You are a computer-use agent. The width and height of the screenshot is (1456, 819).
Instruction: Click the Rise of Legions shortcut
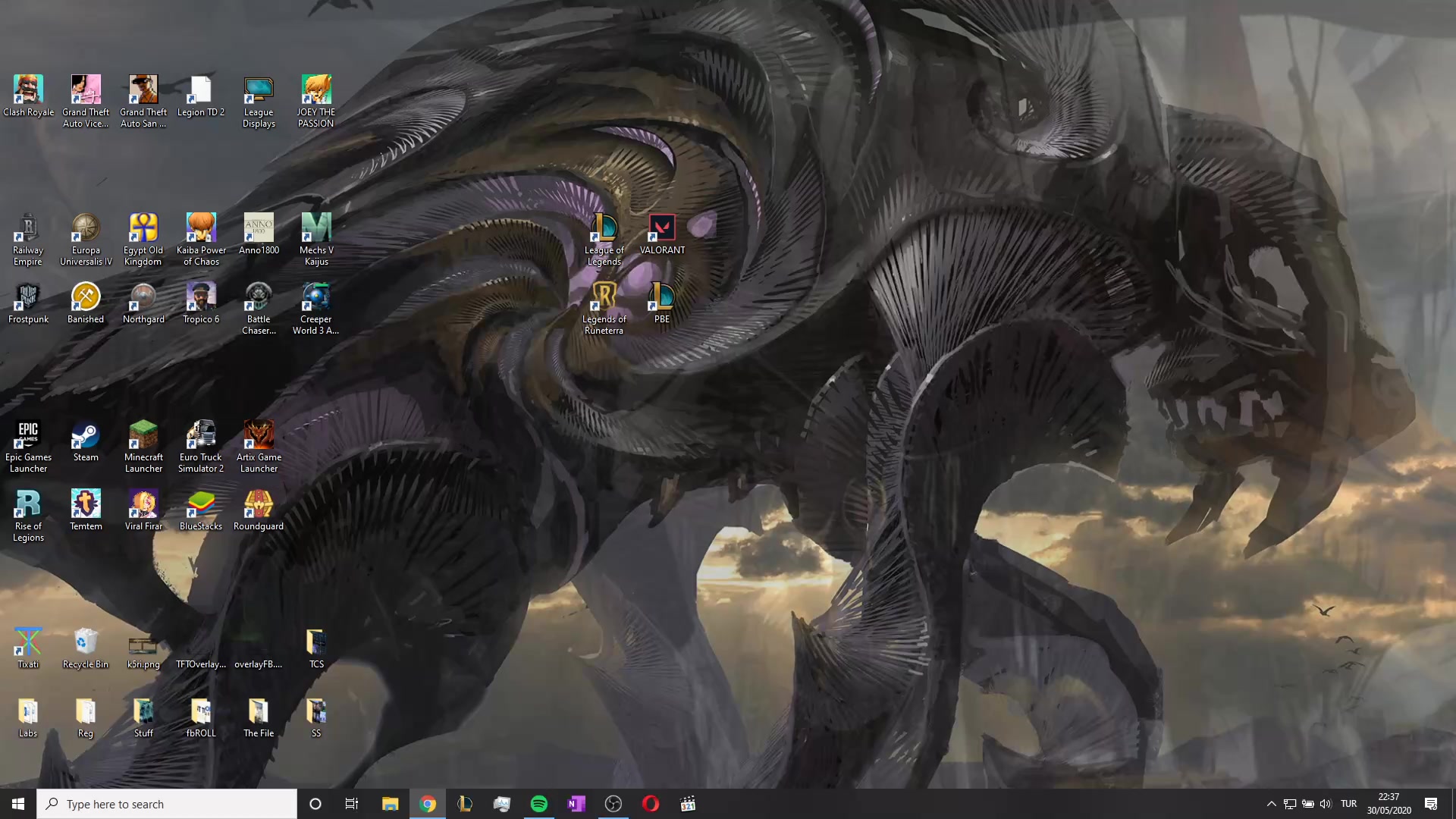tap(28, 516)
